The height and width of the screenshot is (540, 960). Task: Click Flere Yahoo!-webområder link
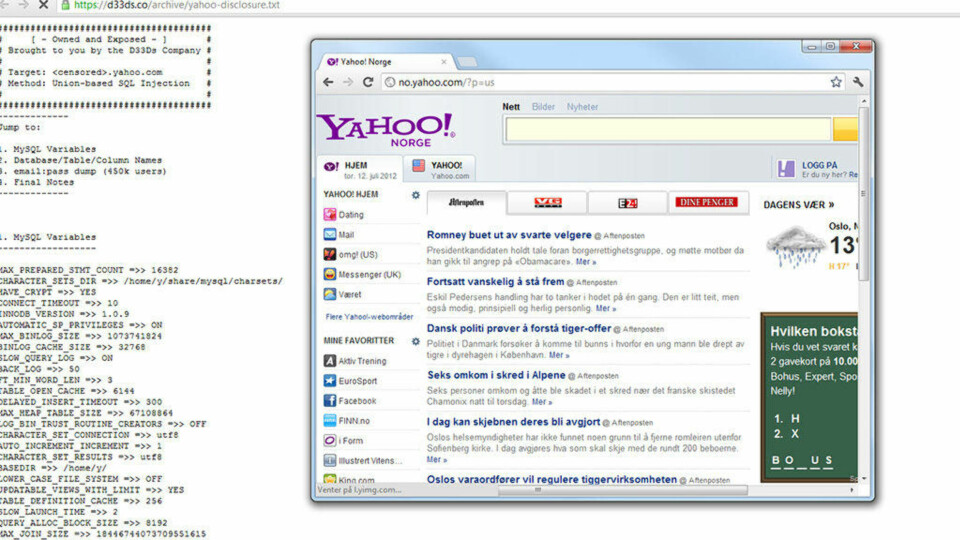pos(369,317)
